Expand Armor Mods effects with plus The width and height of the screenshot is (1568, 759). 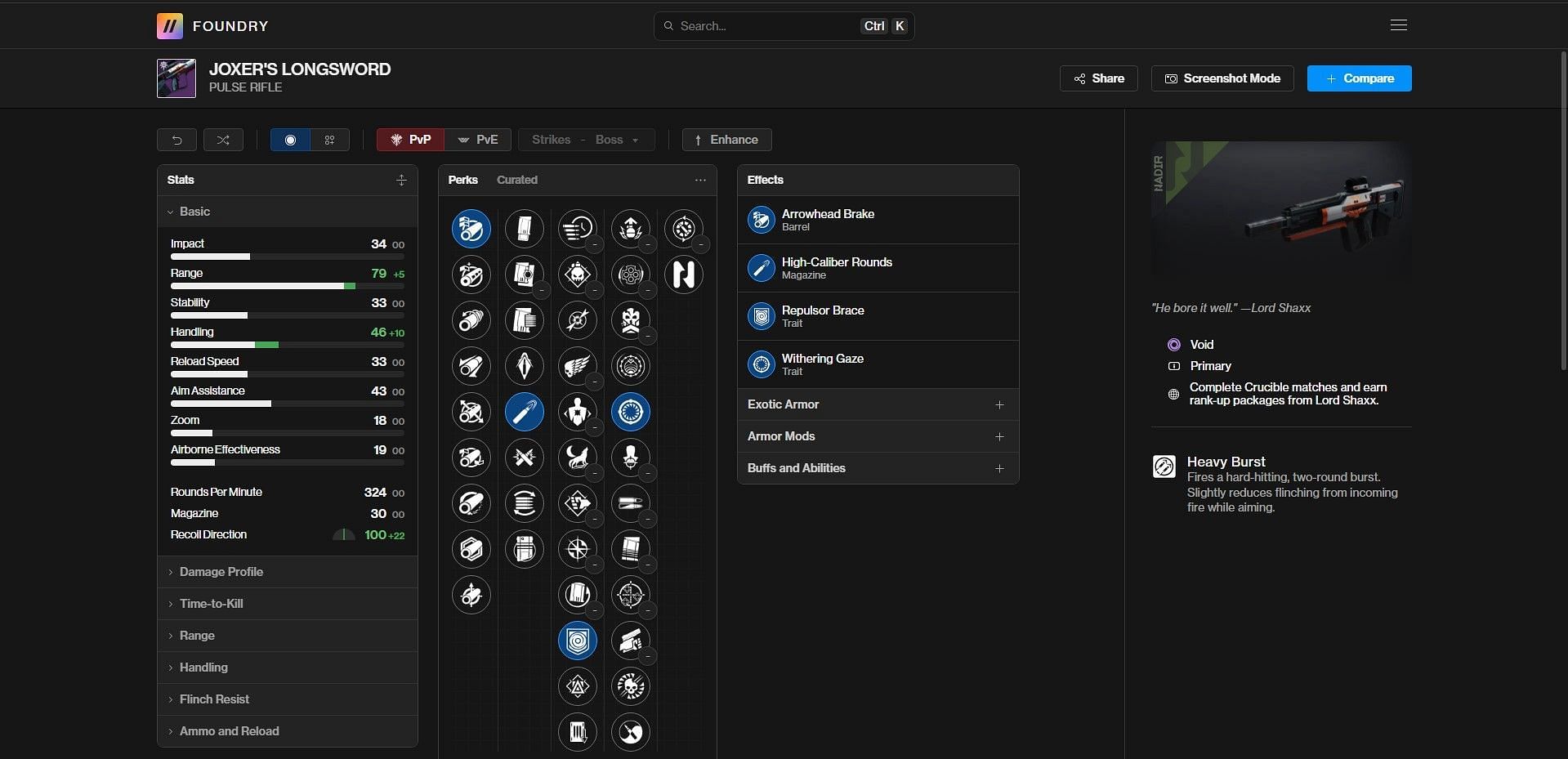[x=999, y=436]
